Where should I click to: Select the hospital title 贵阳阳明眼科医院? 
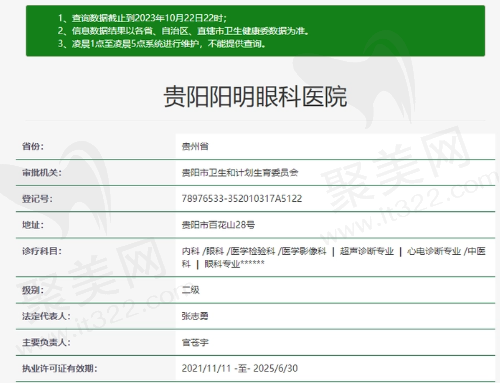(255, 97)
